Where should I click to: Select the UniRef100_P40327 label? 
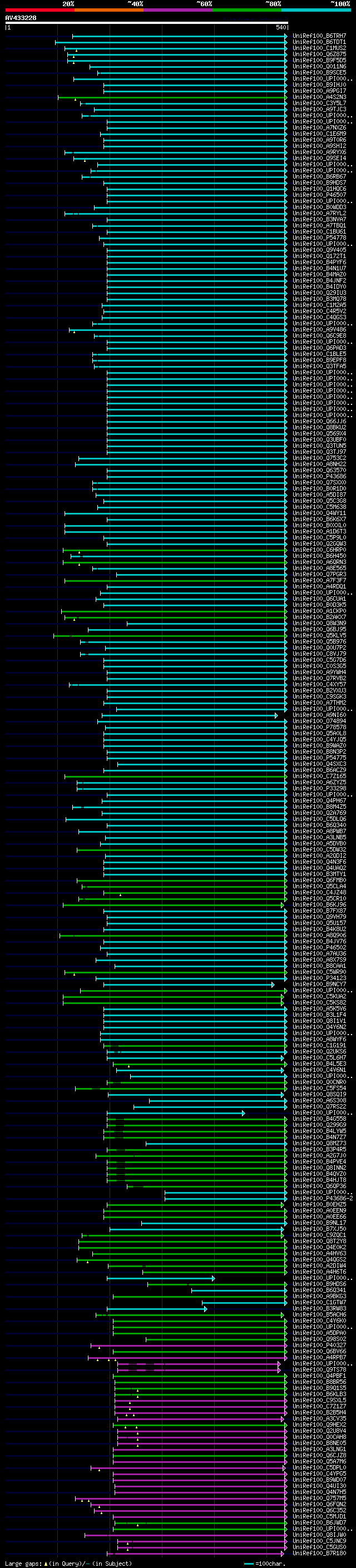coord(319,1344)
